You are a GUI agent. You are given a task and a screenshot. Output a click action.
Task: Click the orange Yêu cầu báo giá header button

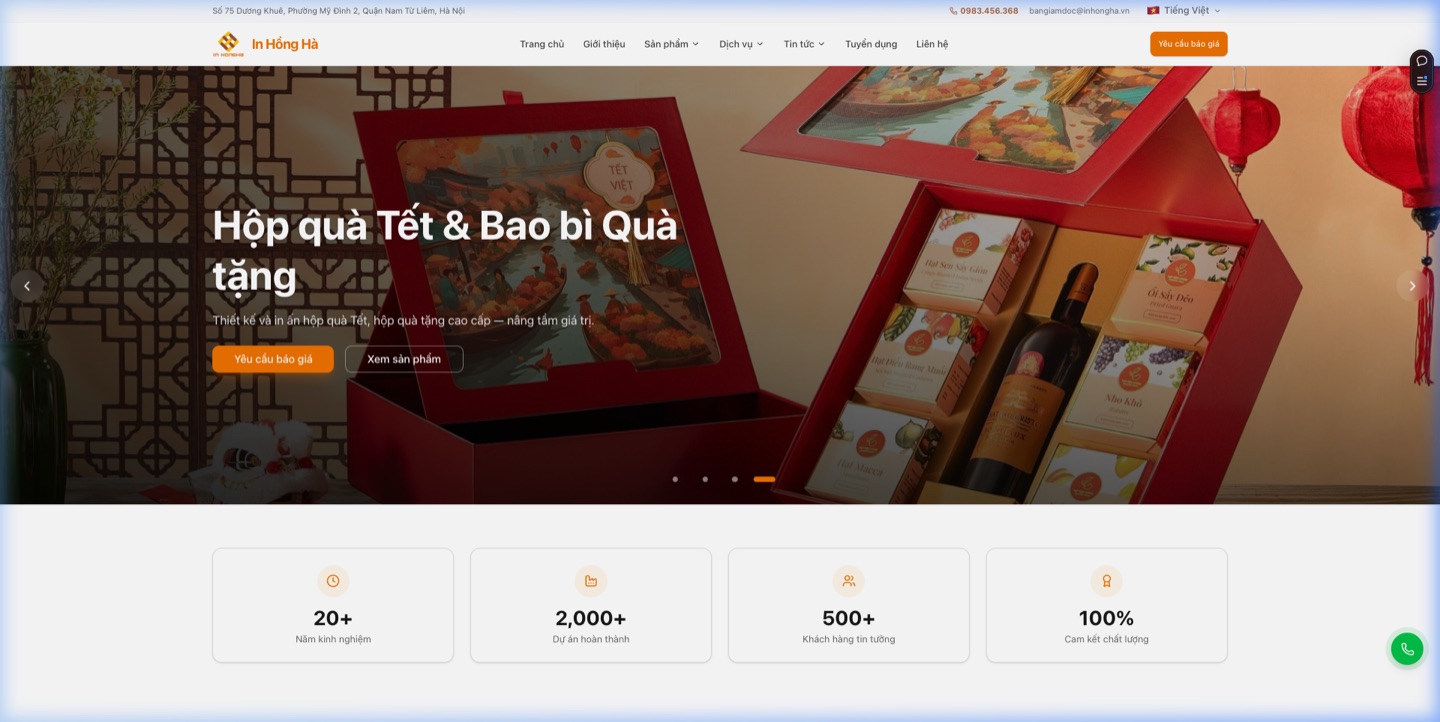[1188, 44]
